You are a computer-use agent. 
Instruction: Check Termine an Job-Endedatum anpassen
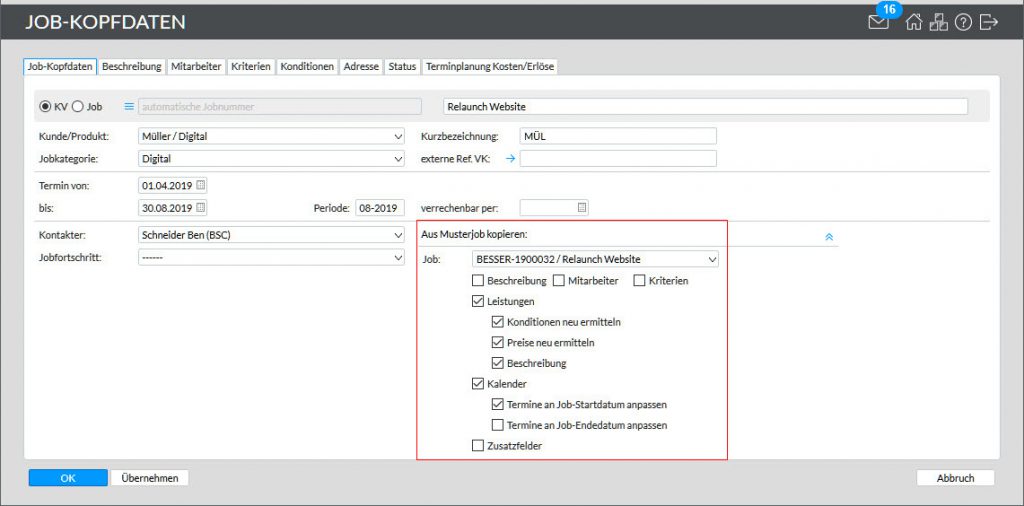click(x=498, y=425)
